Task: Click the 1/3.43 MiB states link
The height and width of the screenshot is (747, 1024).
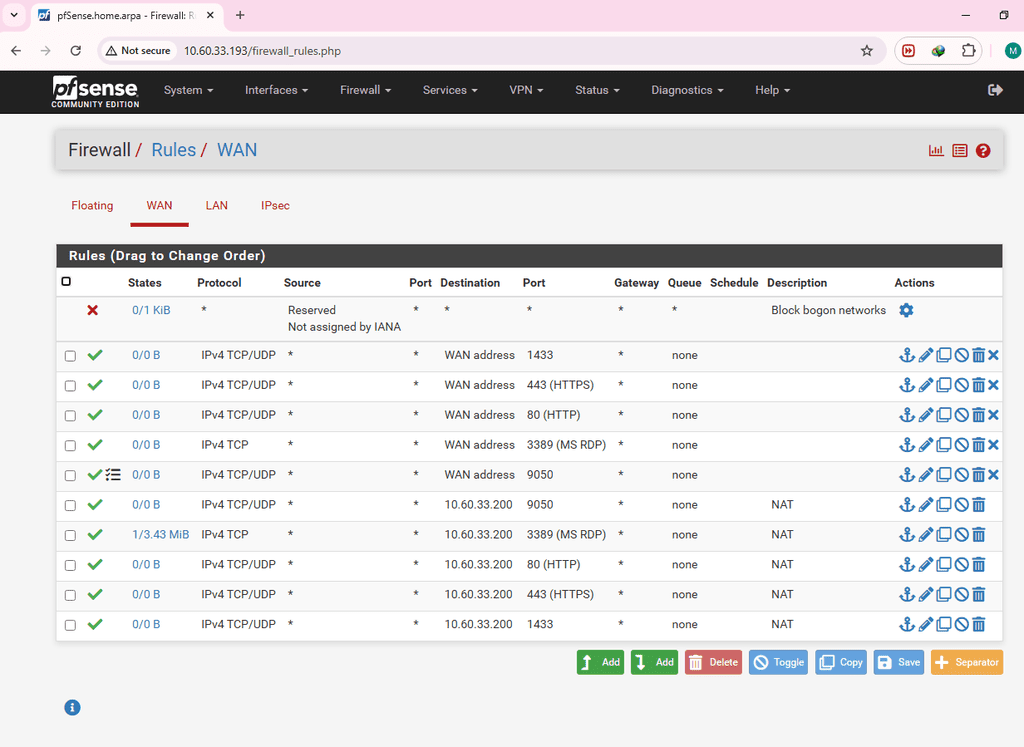Action: click(160, 535)
